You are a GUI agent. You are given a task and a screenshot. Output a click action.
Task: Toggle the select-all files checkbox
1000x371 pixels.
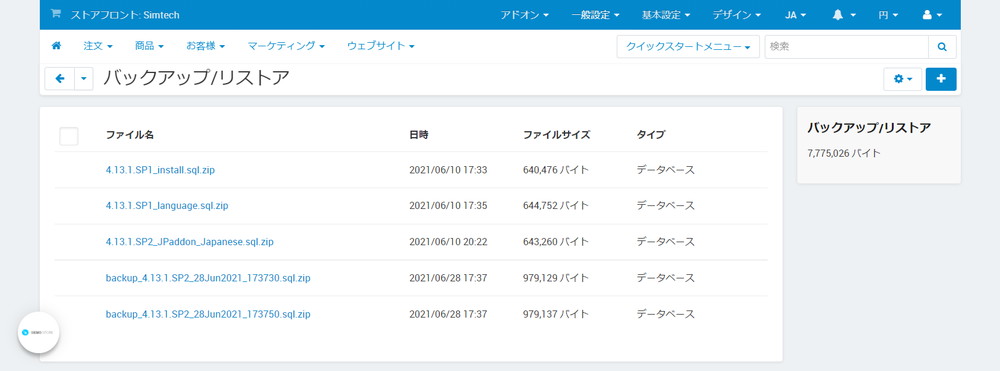pyautogui.click(x=69, y=136)
